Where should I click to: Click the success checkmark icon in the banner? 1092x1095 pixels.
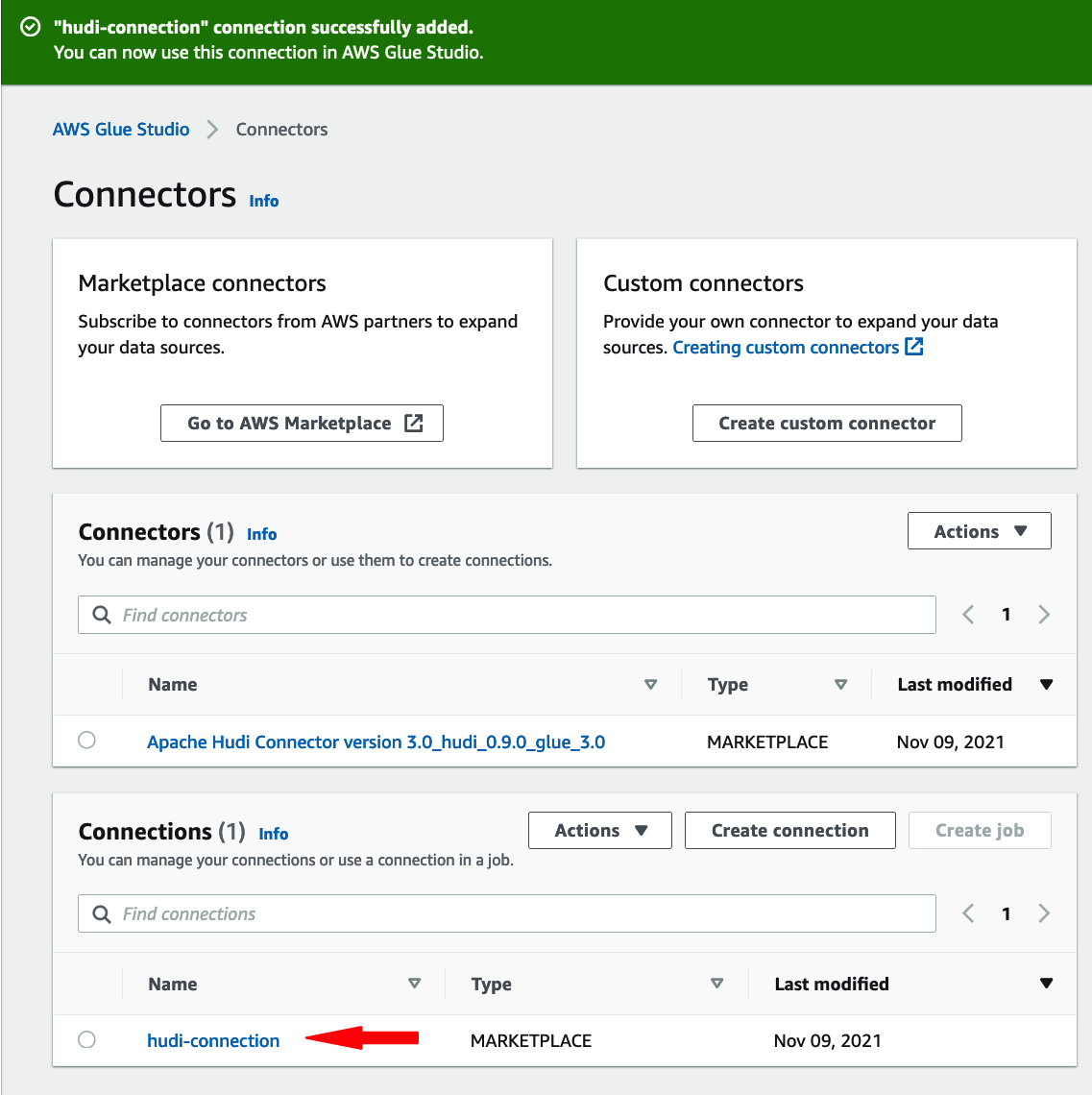[30, 27]
